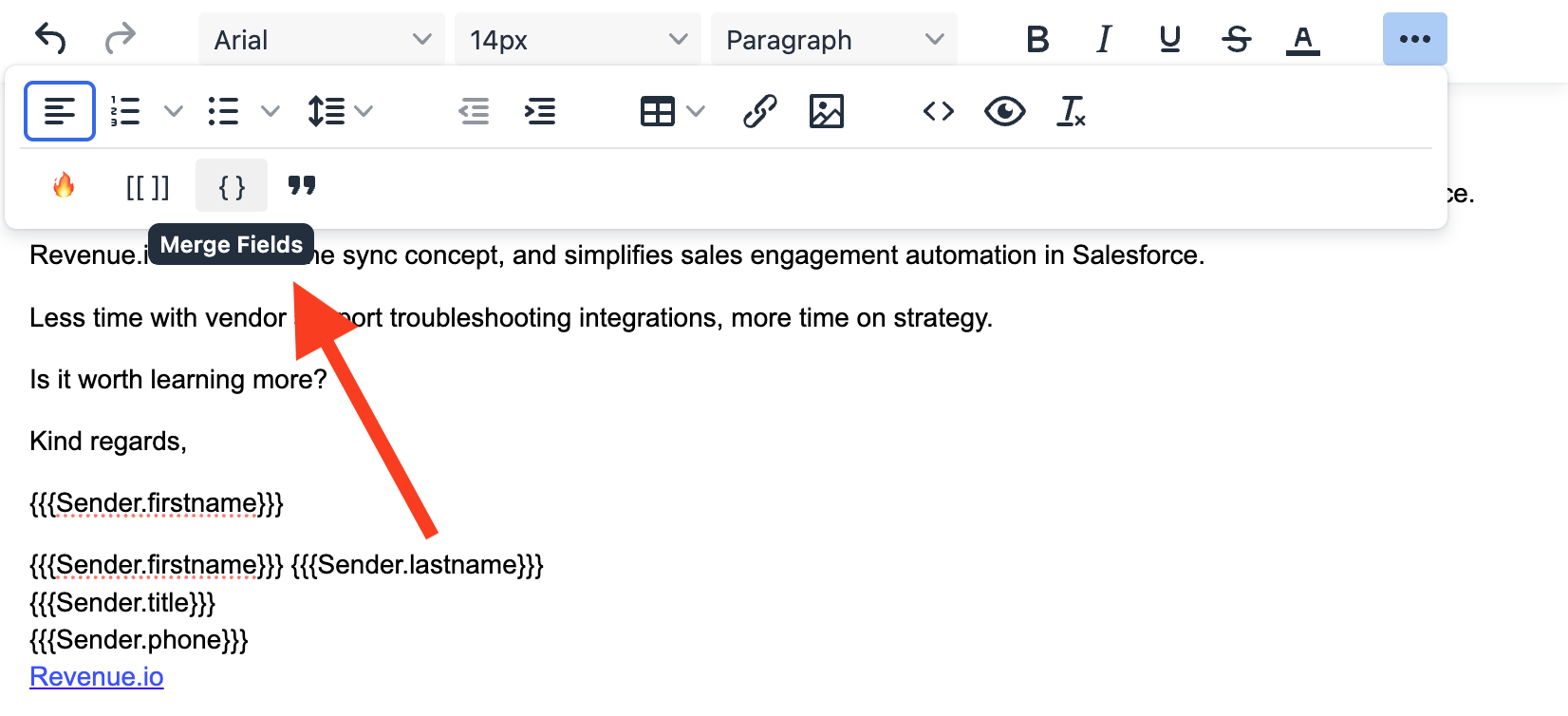Clear formatting with the Tx icon
The image size is (1568, 716).
pyautogui.click(x=1071, y=111)
